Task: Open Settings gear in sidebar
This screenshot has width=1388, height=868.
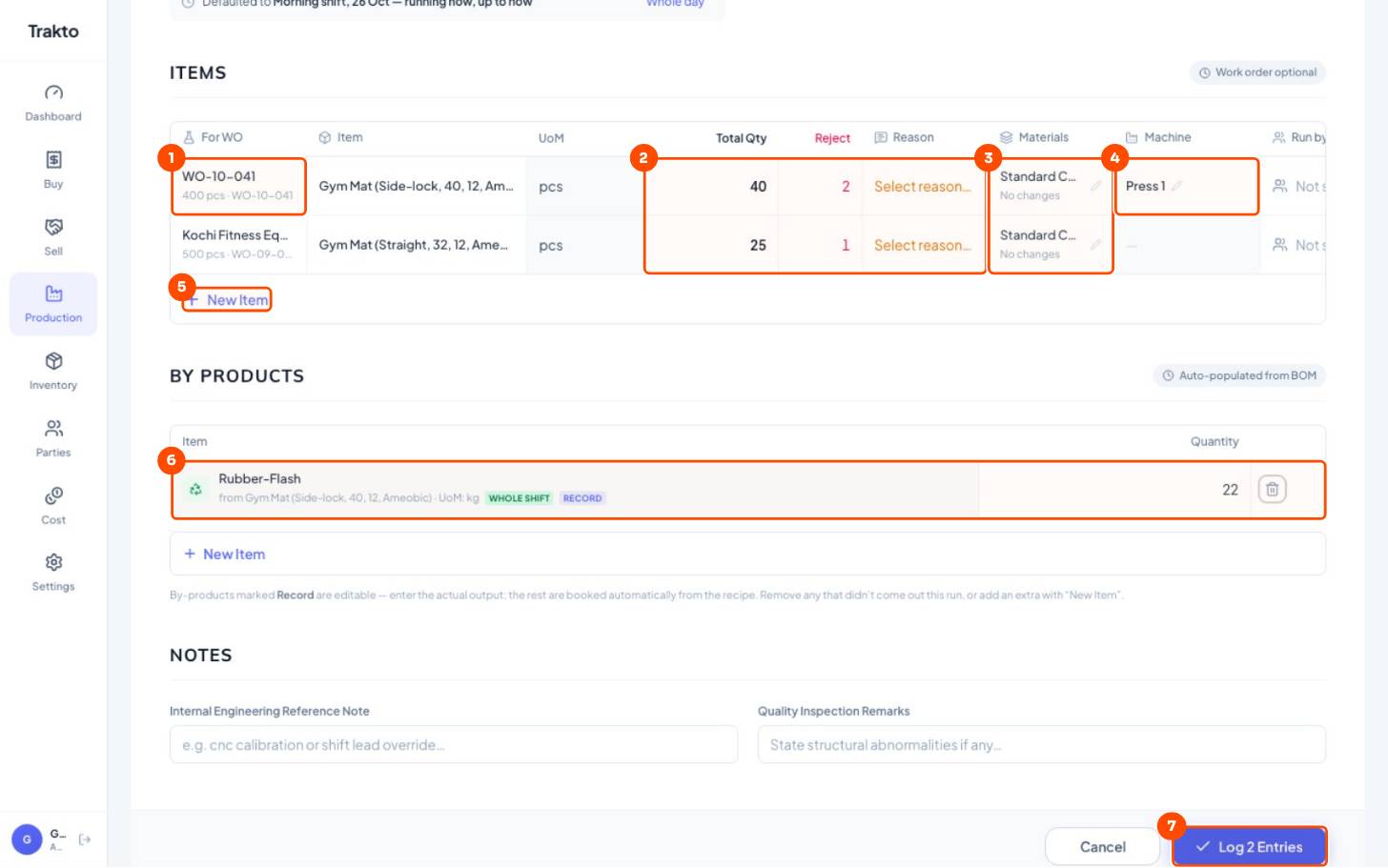Action: (x=53, y=562)
